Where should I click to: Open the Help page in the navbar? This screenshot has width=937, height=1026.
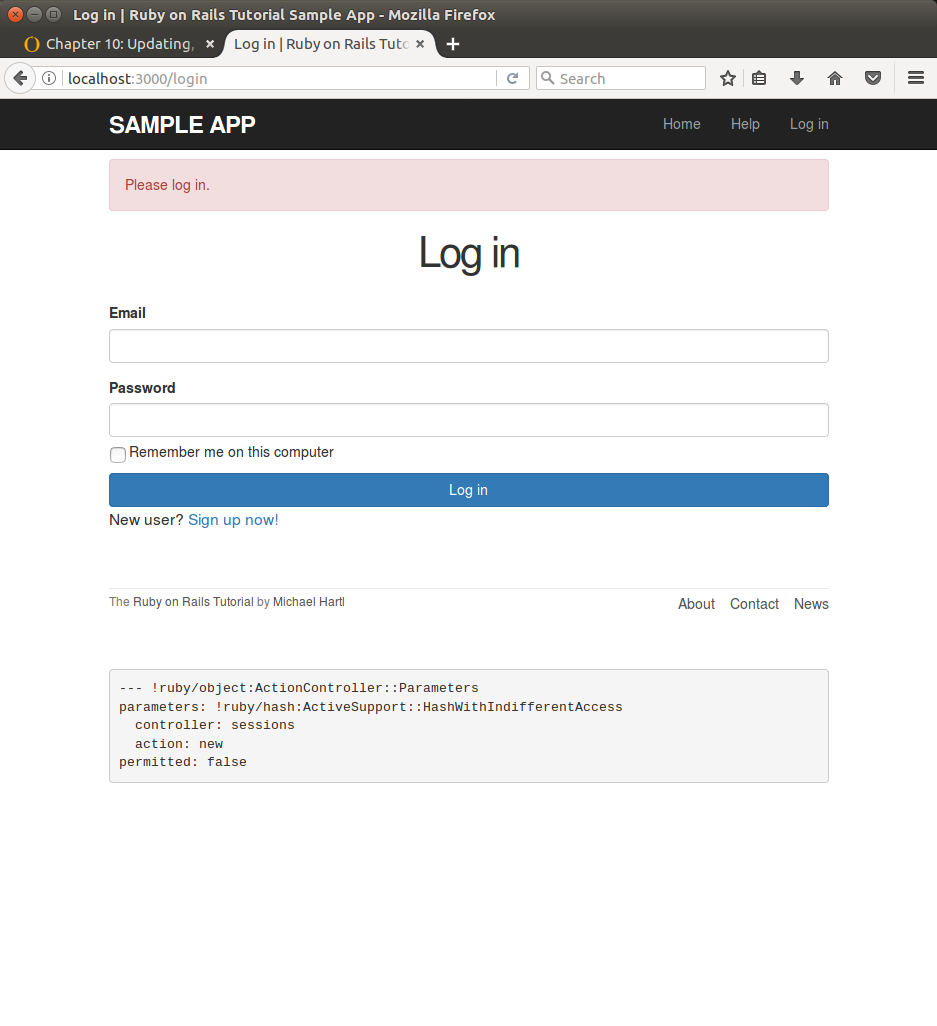point(745,124)
